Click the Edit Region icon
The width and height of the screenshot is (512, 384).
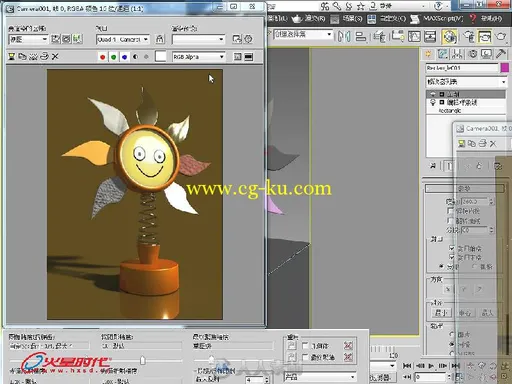55,39
